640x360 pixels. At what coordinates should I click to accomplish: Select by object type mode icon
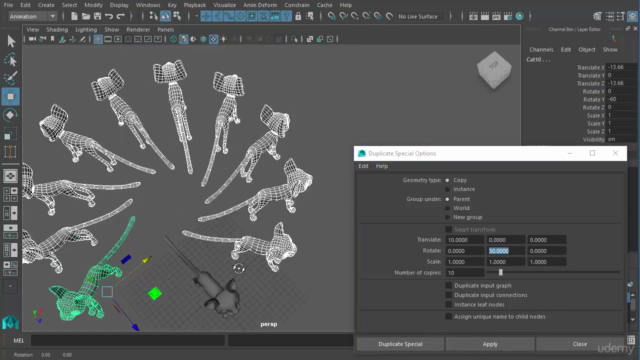[165, 16]
